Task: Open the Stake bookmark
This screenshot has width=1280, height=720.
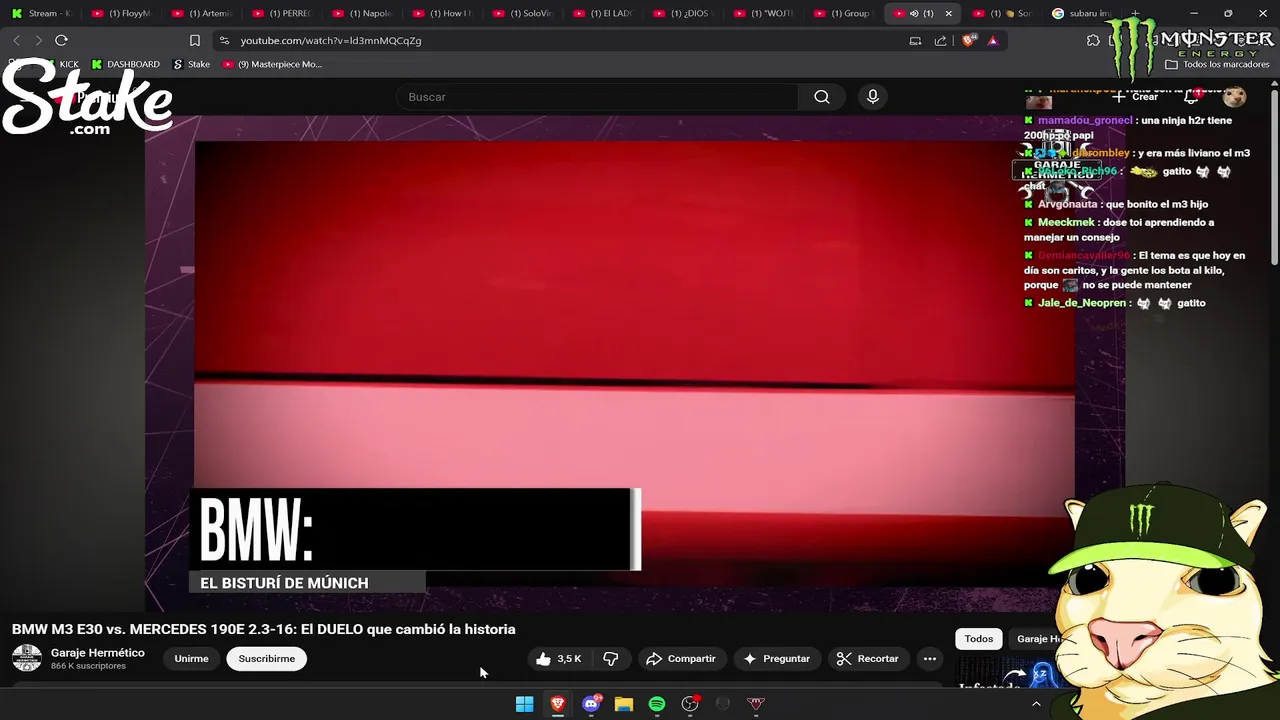Action: tap(192, 64)
